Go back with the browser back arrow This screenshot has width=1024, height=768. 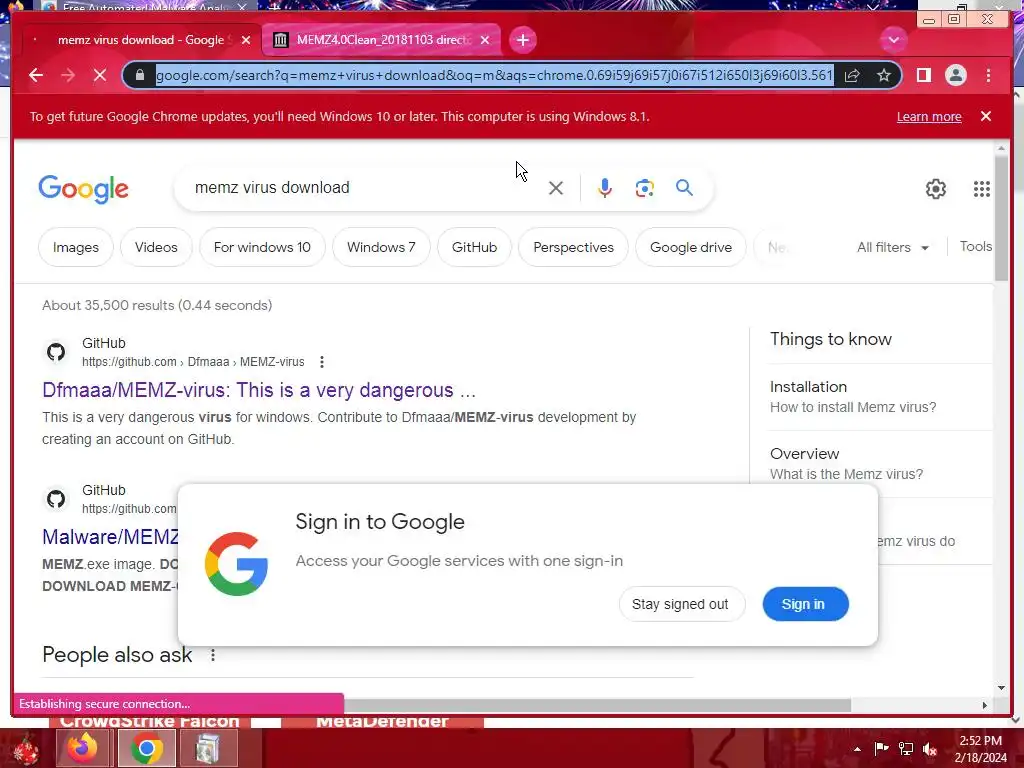click(x=36, y=76)
